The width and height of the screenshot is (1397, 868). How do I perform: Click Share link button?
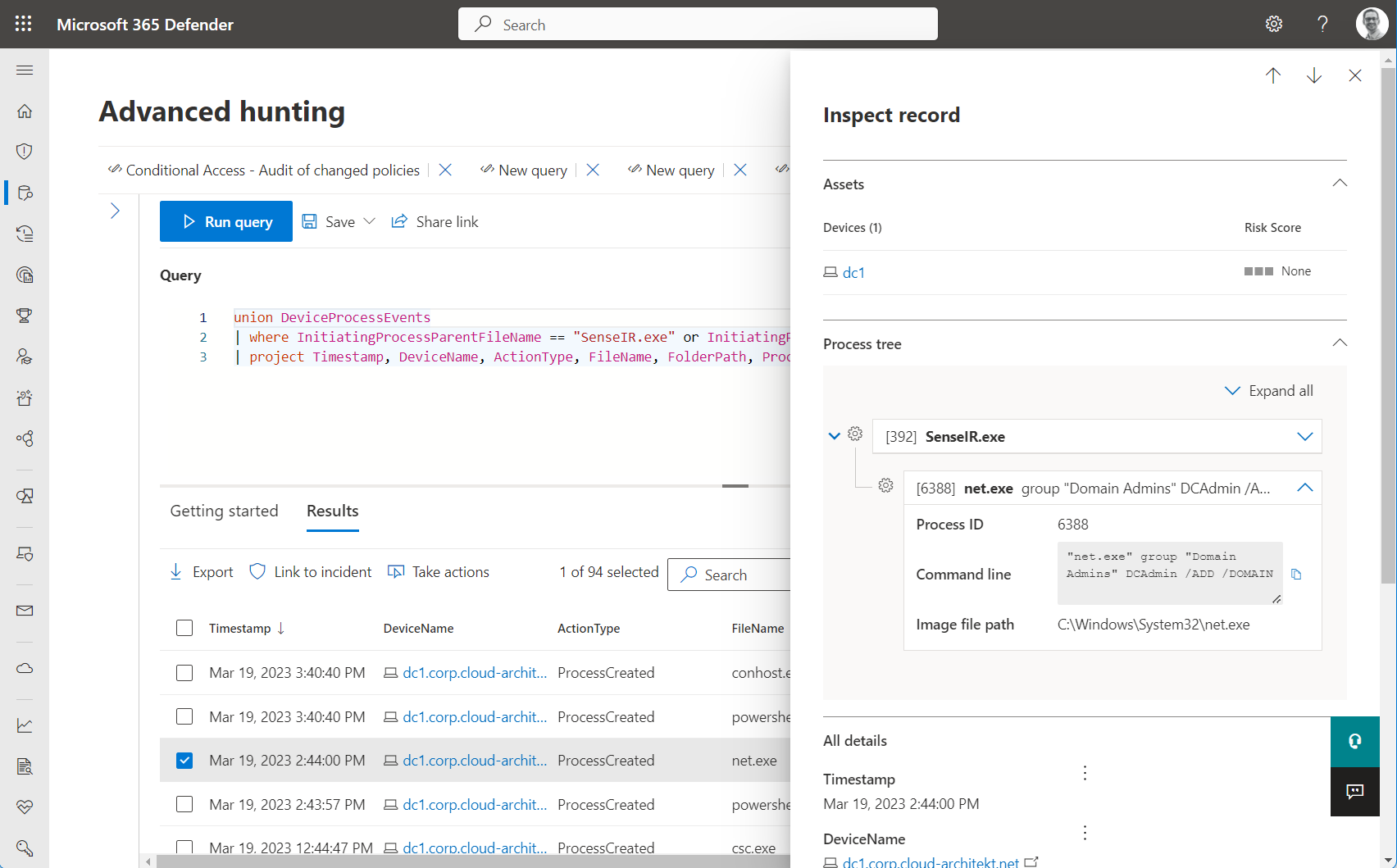pyautogui.click(x=435, y=221)
